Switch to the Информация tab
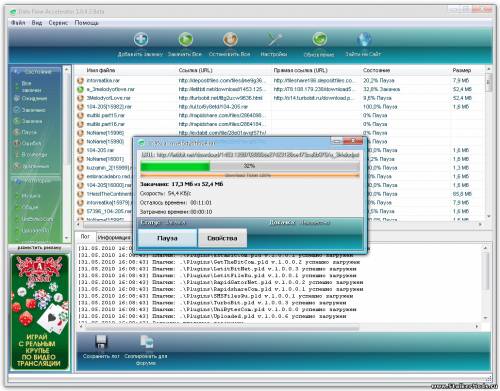 point(114,237)
